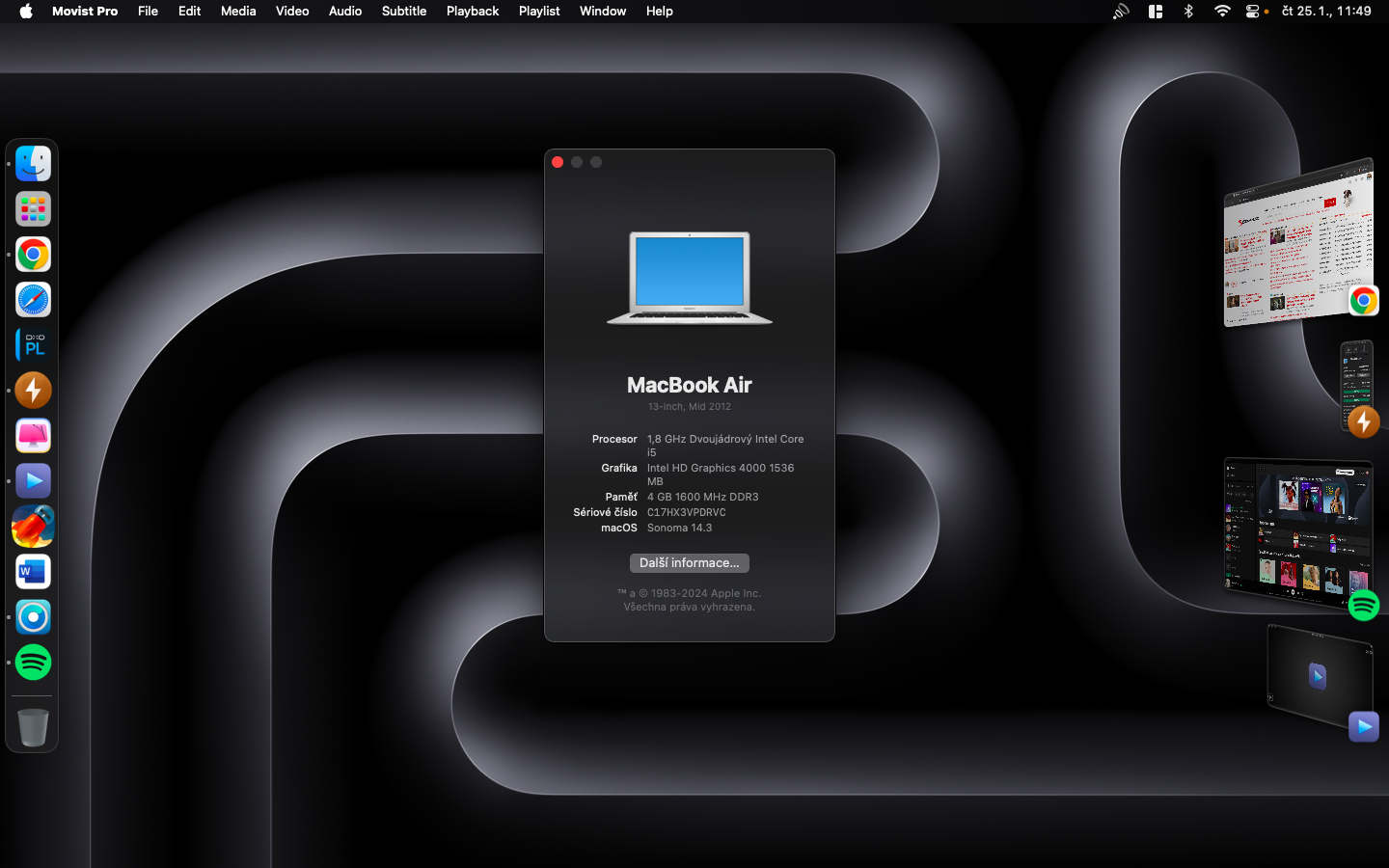Viewport: 1389px width, 868px height.
Task: Click the Paměť label
Action: tap(621, 498)
